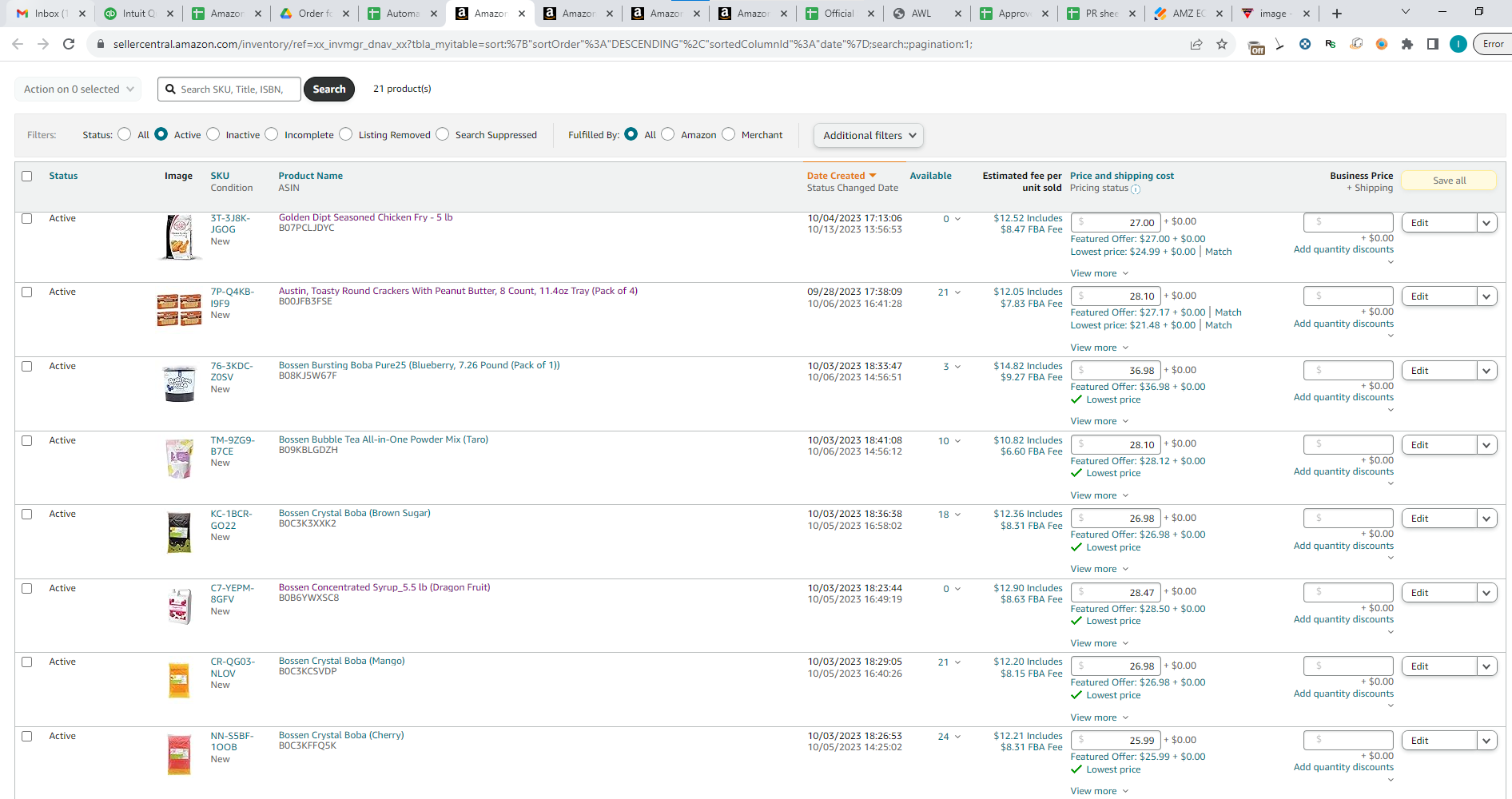Share this page from address bar
This screenshot has width=1512, height=799.
coord(1196,44)
